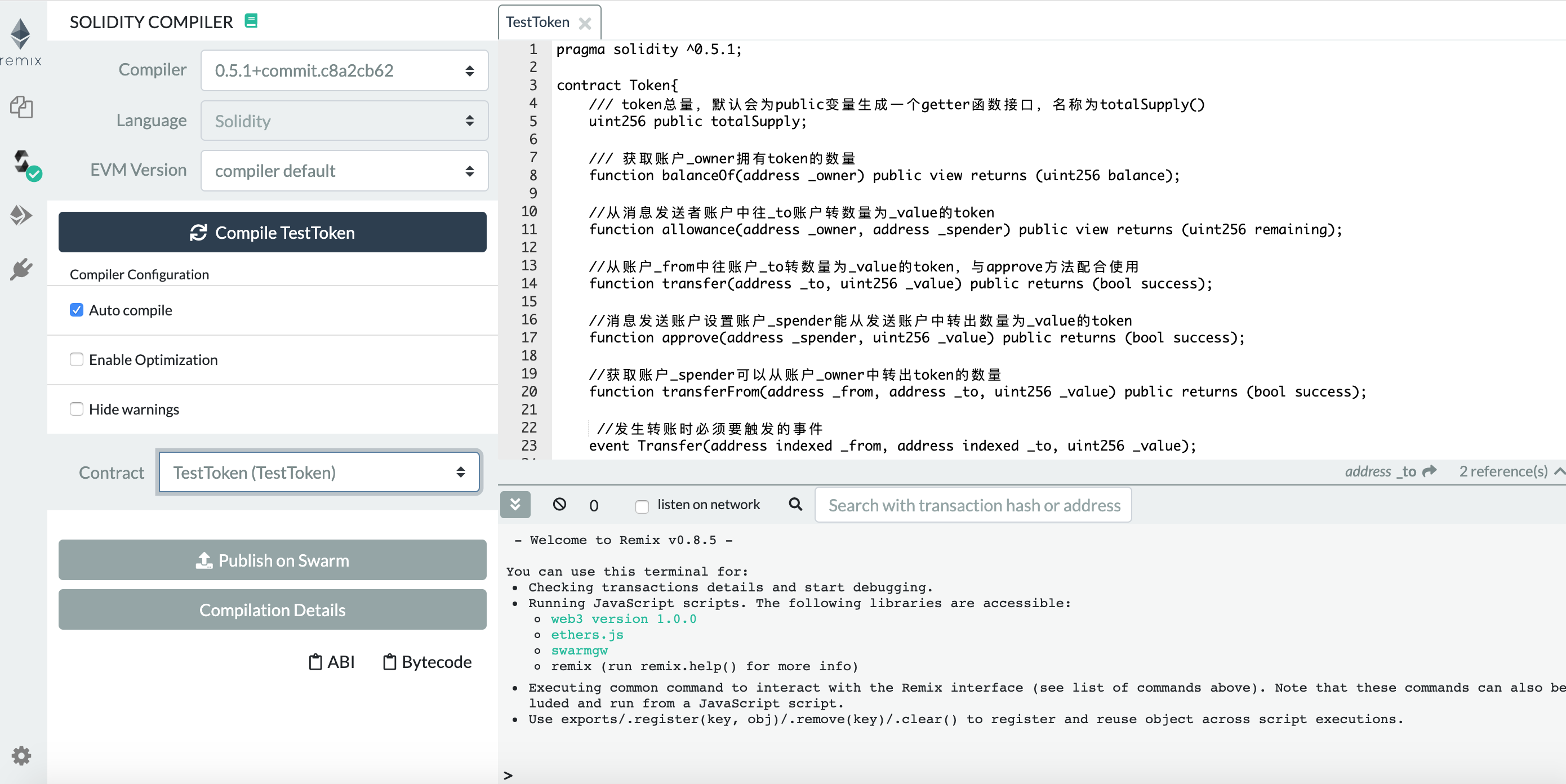
Task: Switch to the TestToken editor tab
Action: click(537, 23)
